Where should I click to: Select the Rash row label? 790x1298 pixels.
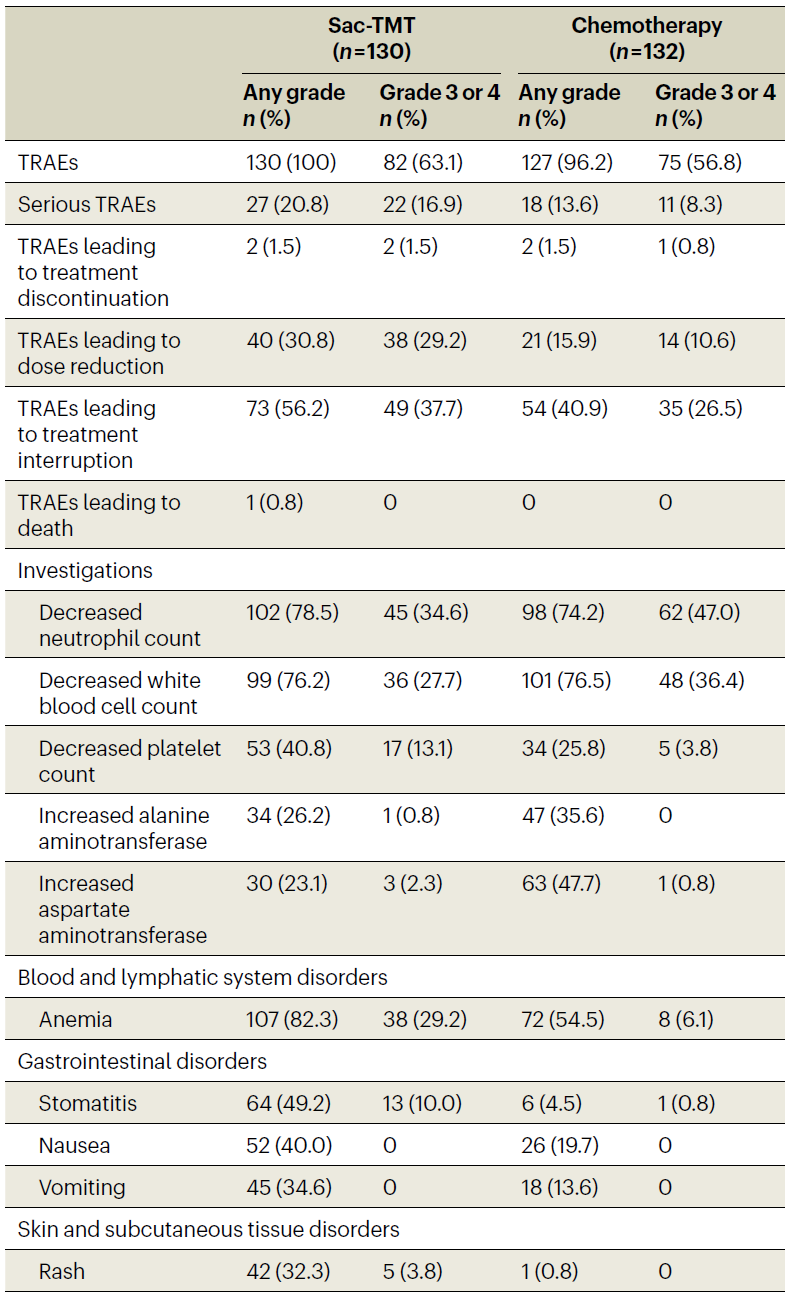point(62,1272)
